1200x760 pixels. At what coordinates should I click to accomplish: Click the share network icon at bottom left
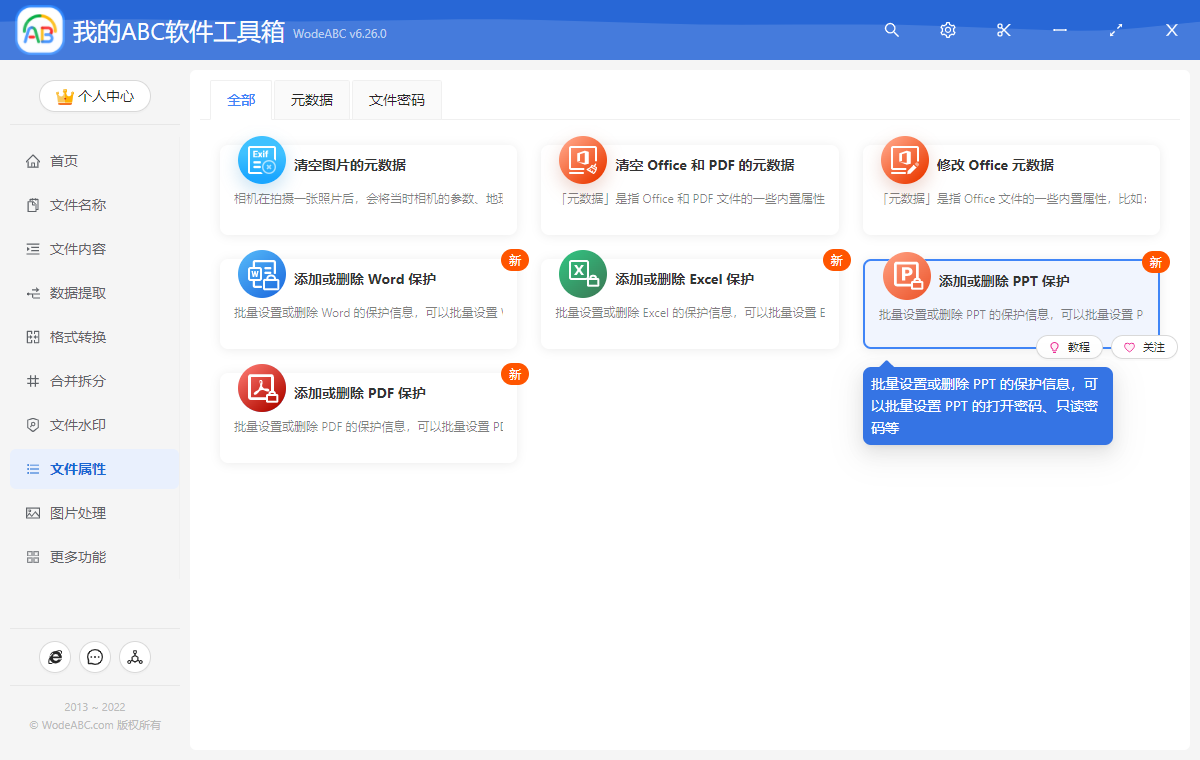pos(135,657)
